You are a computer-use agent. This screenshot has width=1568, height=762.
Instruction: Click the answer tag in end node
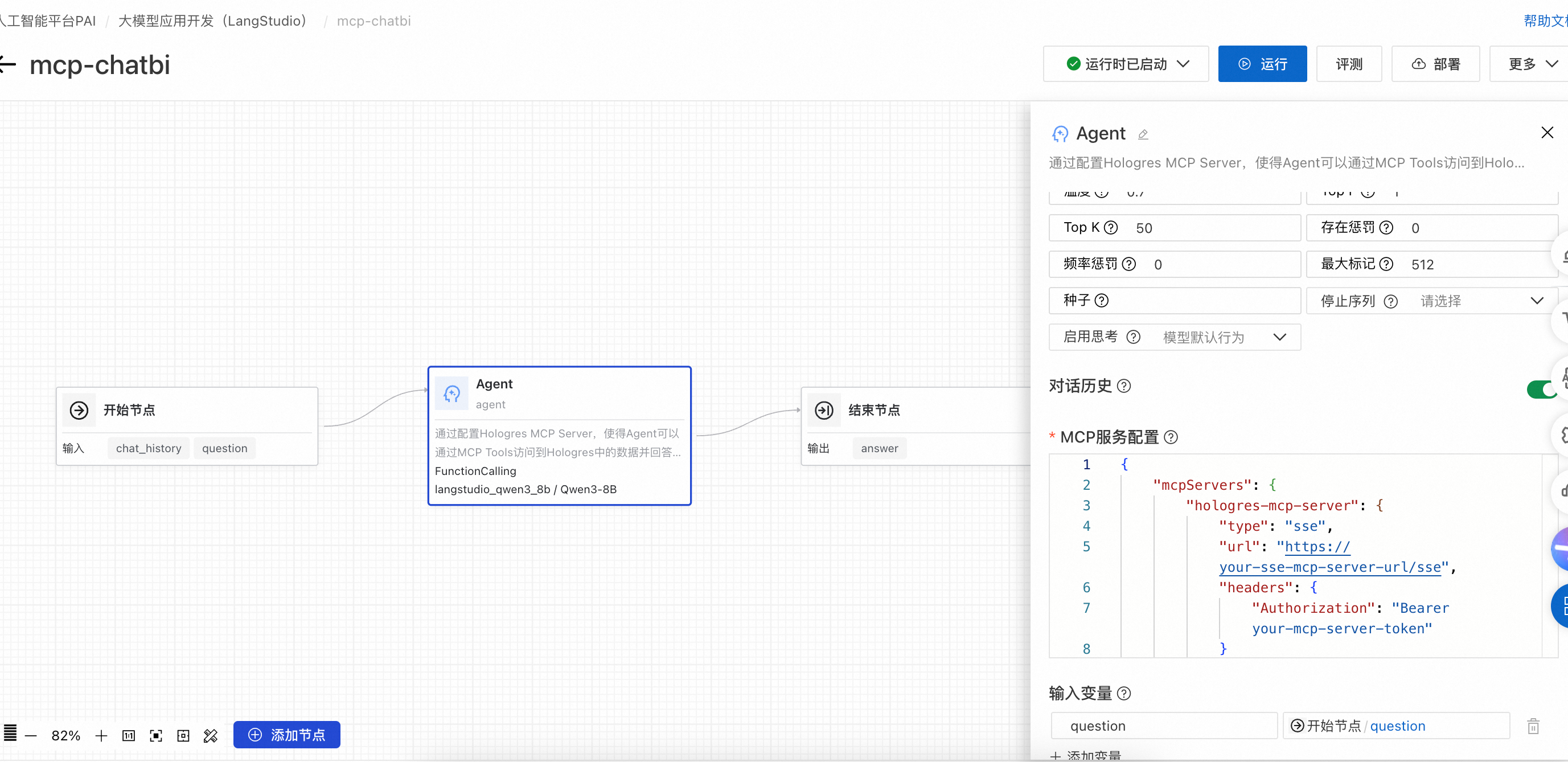(880, 449)
